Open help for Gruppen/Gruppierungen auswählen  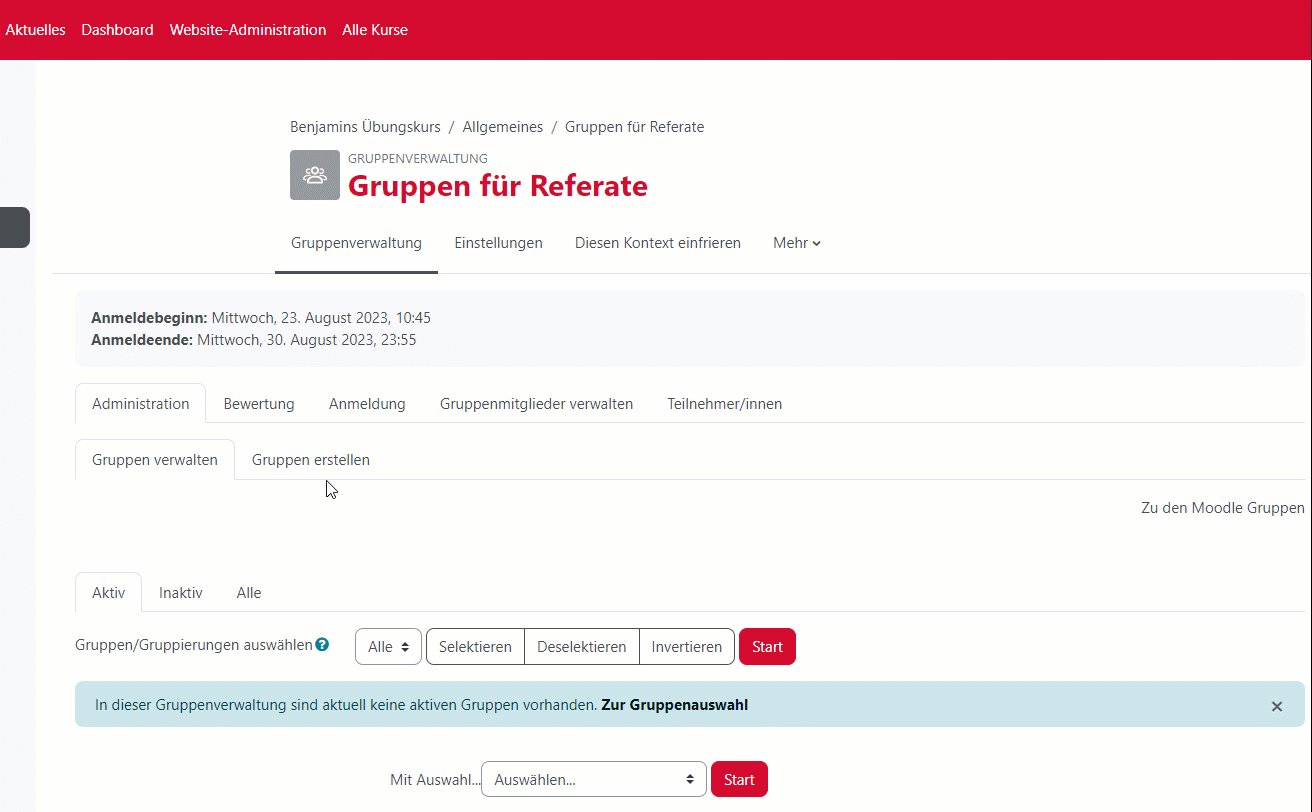point(322,644)
